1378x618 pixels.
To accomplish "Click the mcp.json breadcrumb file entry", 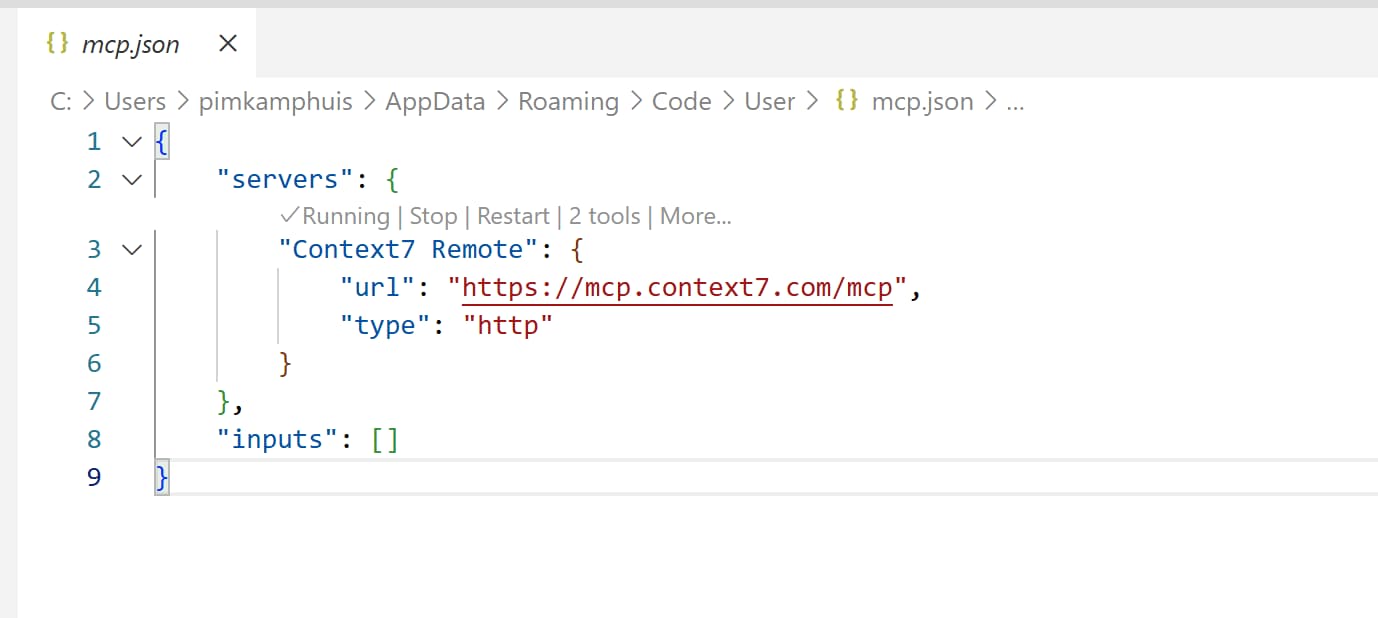I will 922,101.
